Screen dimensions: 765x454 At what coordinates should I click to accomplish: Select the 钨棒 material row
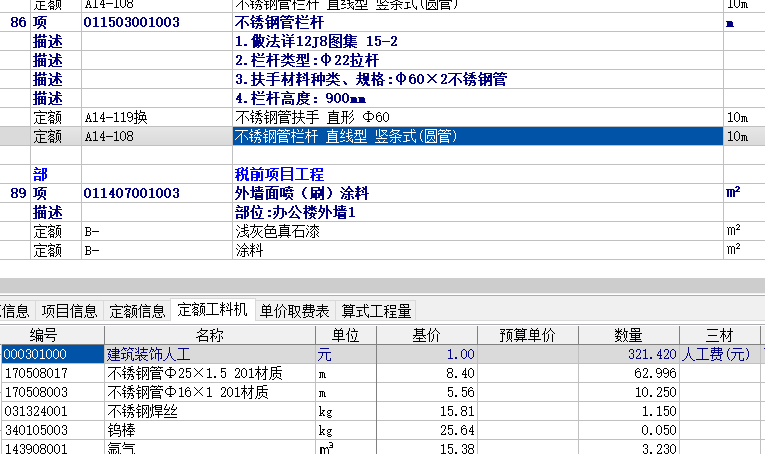point(121,430)
